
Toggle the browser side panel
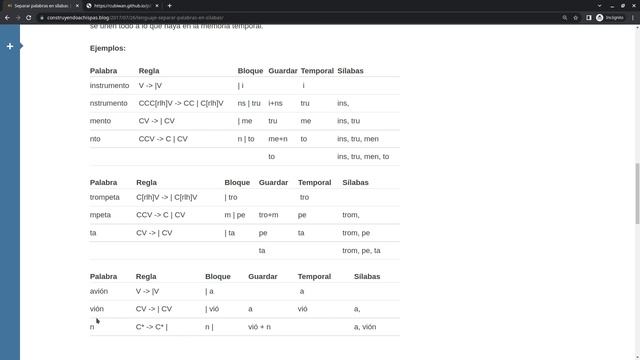(x=589, y=18)
